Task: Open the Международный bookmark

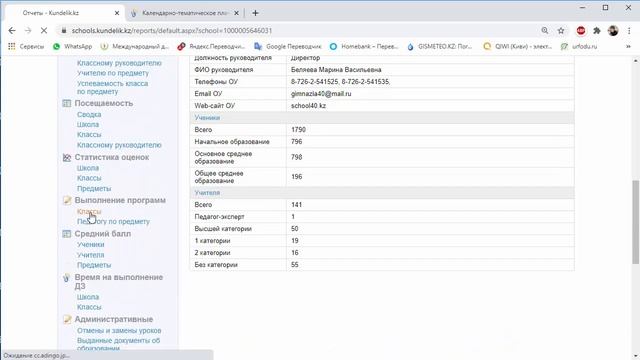Action: click(x=135, y=47)
